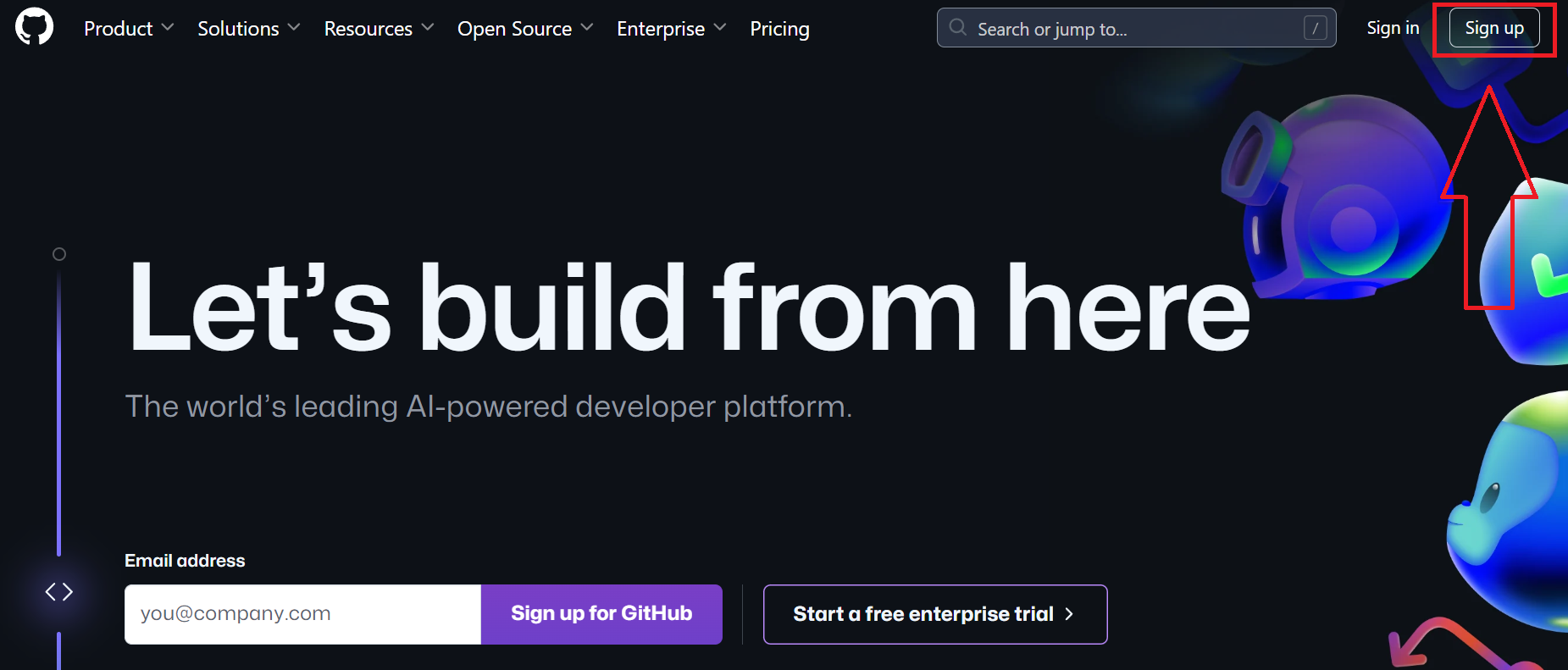Click the magnifier icon in search bar
Screen dimensions: 1568x670
click(958, 28)
